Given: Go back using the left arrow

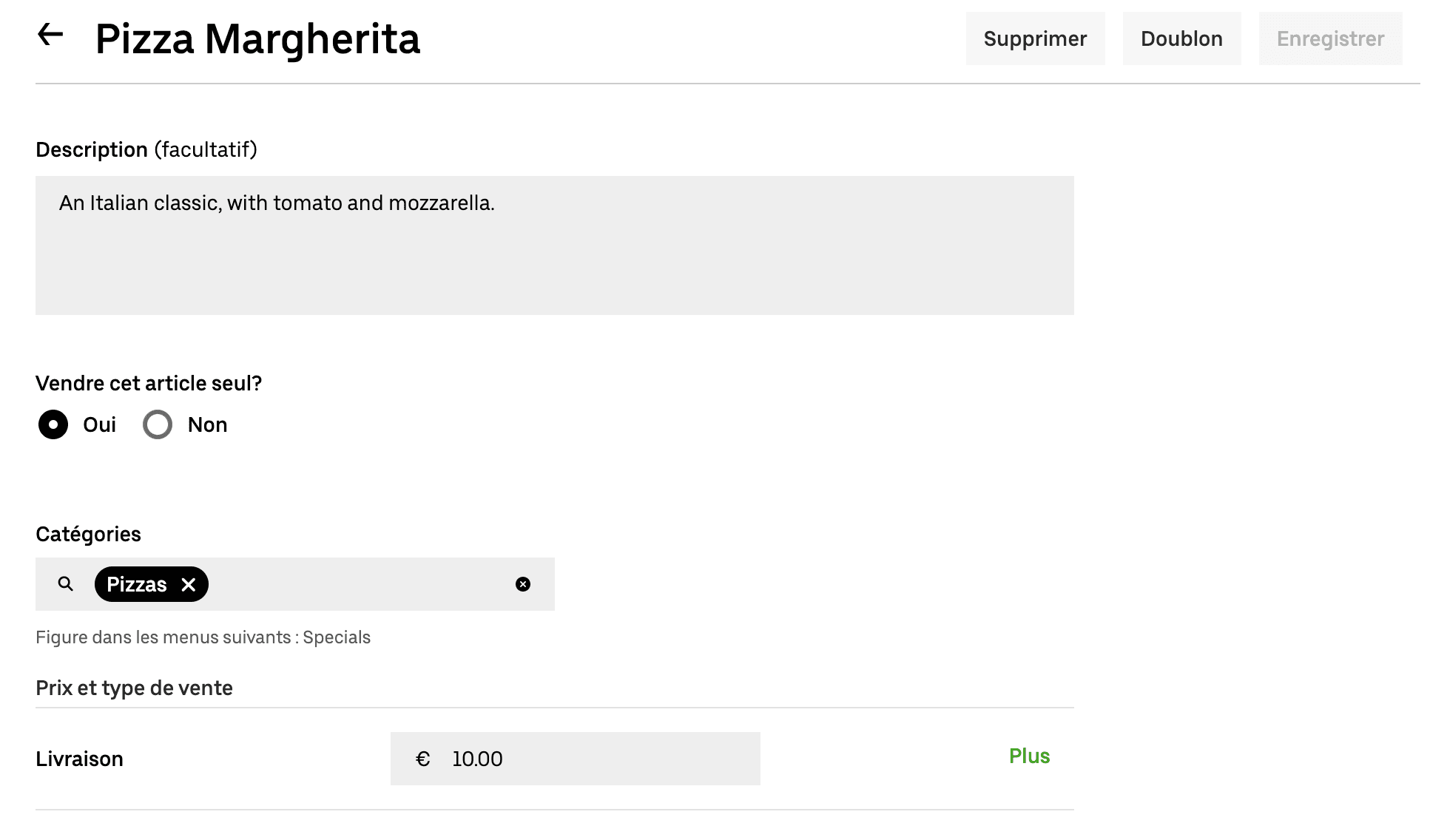Looking at the screenshot, I should point(50,35).
